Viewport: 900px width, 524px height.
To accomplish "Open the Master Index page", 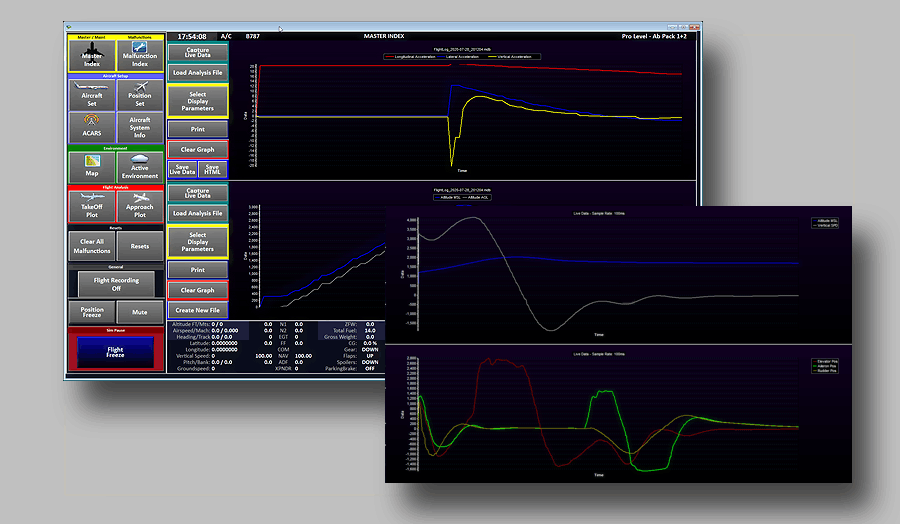I will click(x=92, y=54).
